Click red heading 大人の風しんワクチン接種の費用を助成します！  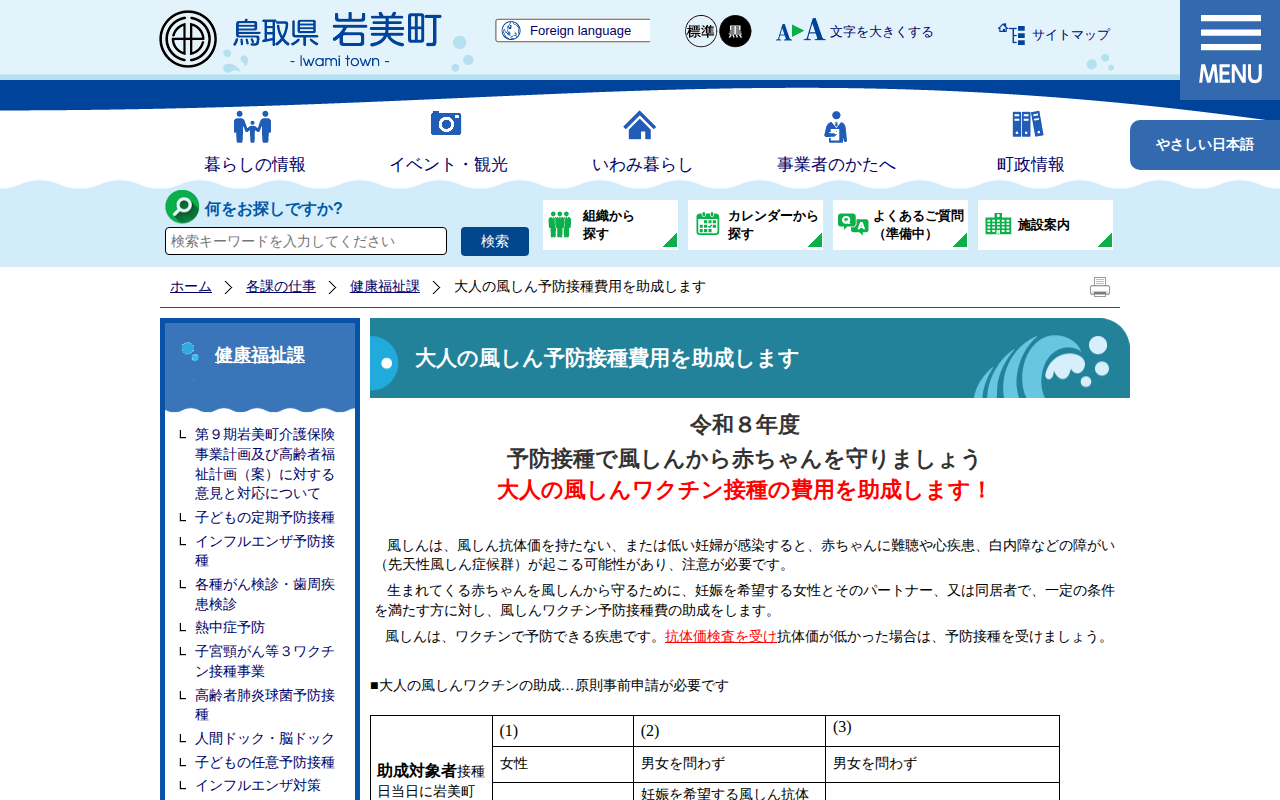[x=744, y=491]
